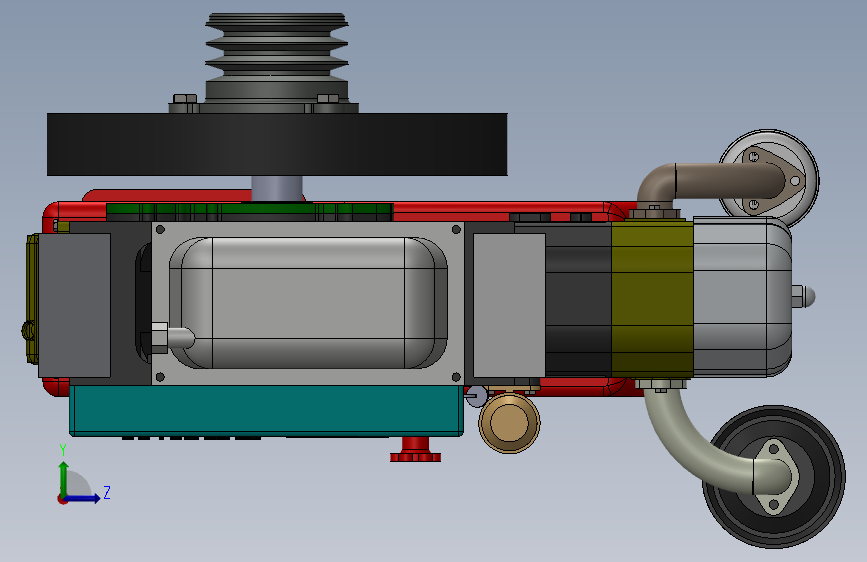Pick the grey cylinder head cover at the right

[x=742, y=297]
